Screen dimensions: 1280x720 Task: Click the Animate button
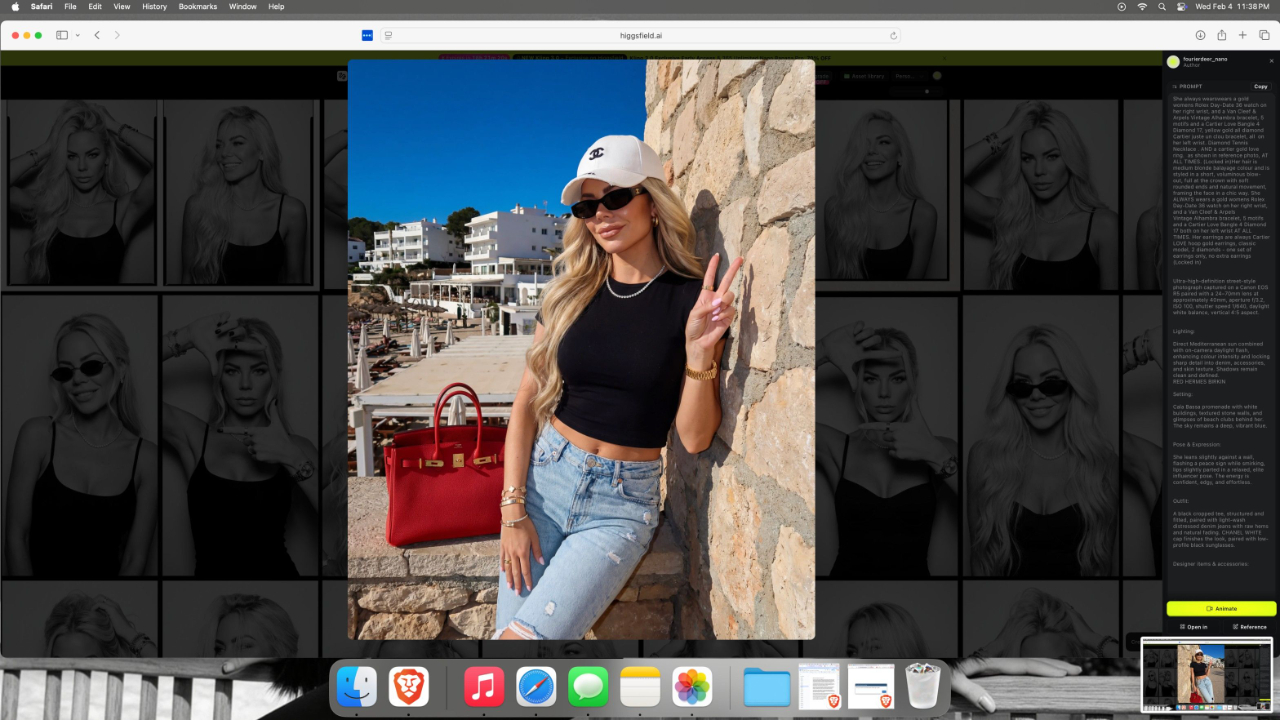click(x=1221, y=608)
